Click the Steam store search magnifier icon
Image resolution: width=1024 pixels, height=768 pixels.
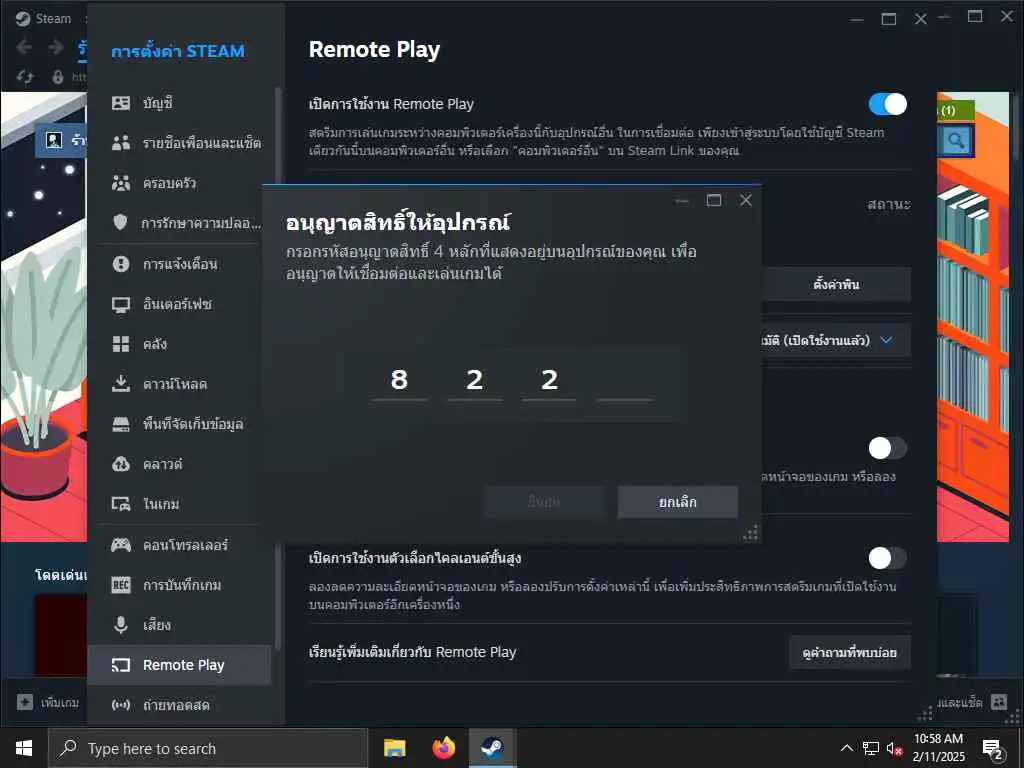click(956, 140)
